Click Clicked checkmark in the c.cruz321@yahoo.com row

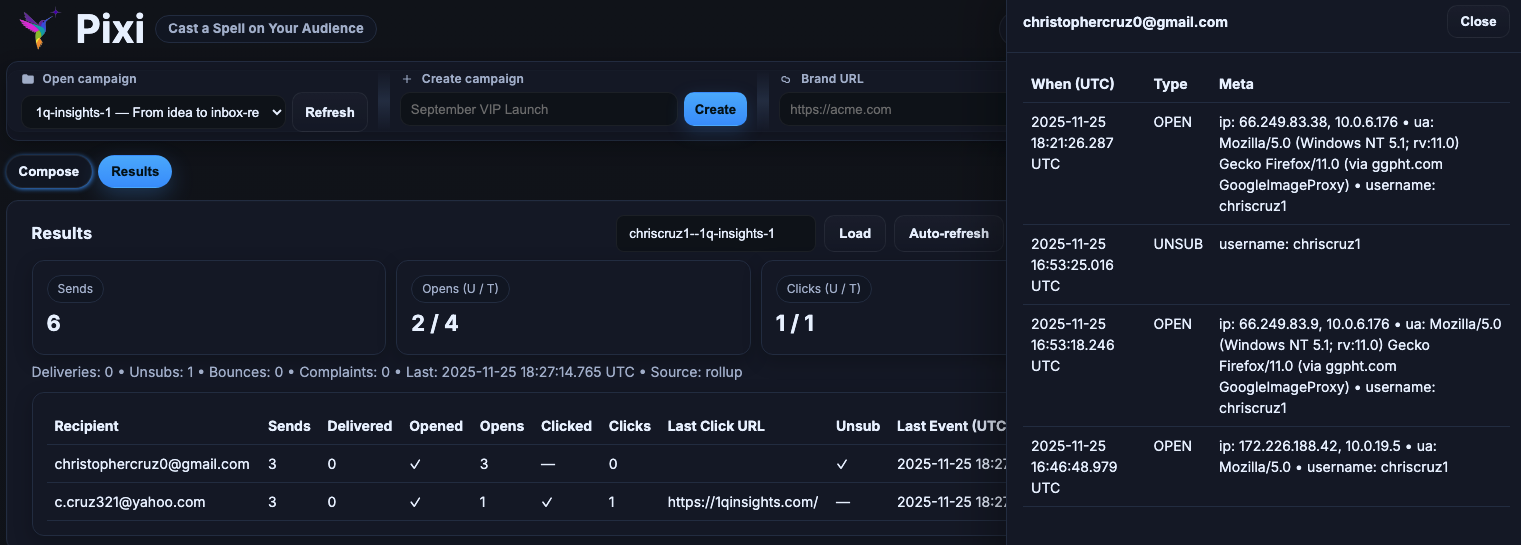[547, 502]
